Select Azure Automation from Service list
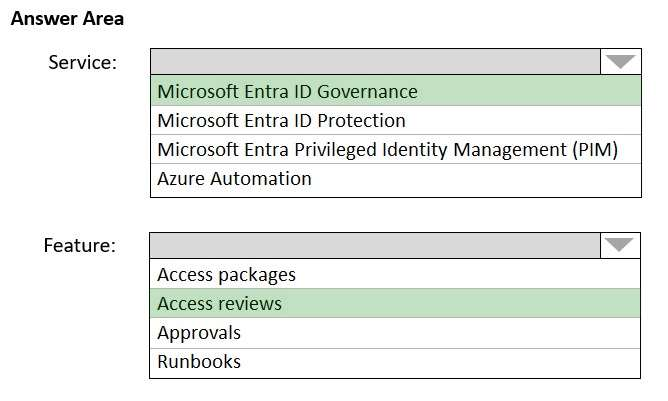The image size is (668, 401). click(x=234, y=179)
